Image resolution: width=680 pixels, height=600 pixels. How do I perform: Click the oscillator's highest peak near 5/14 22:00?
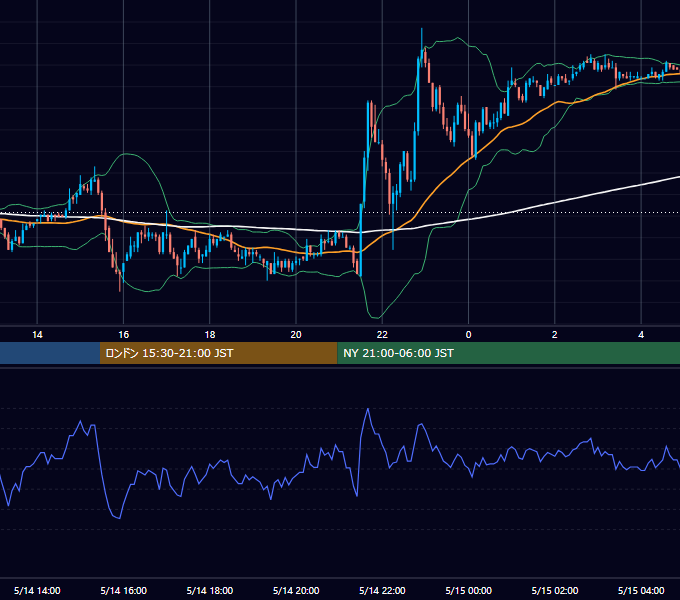coord(368,409)
